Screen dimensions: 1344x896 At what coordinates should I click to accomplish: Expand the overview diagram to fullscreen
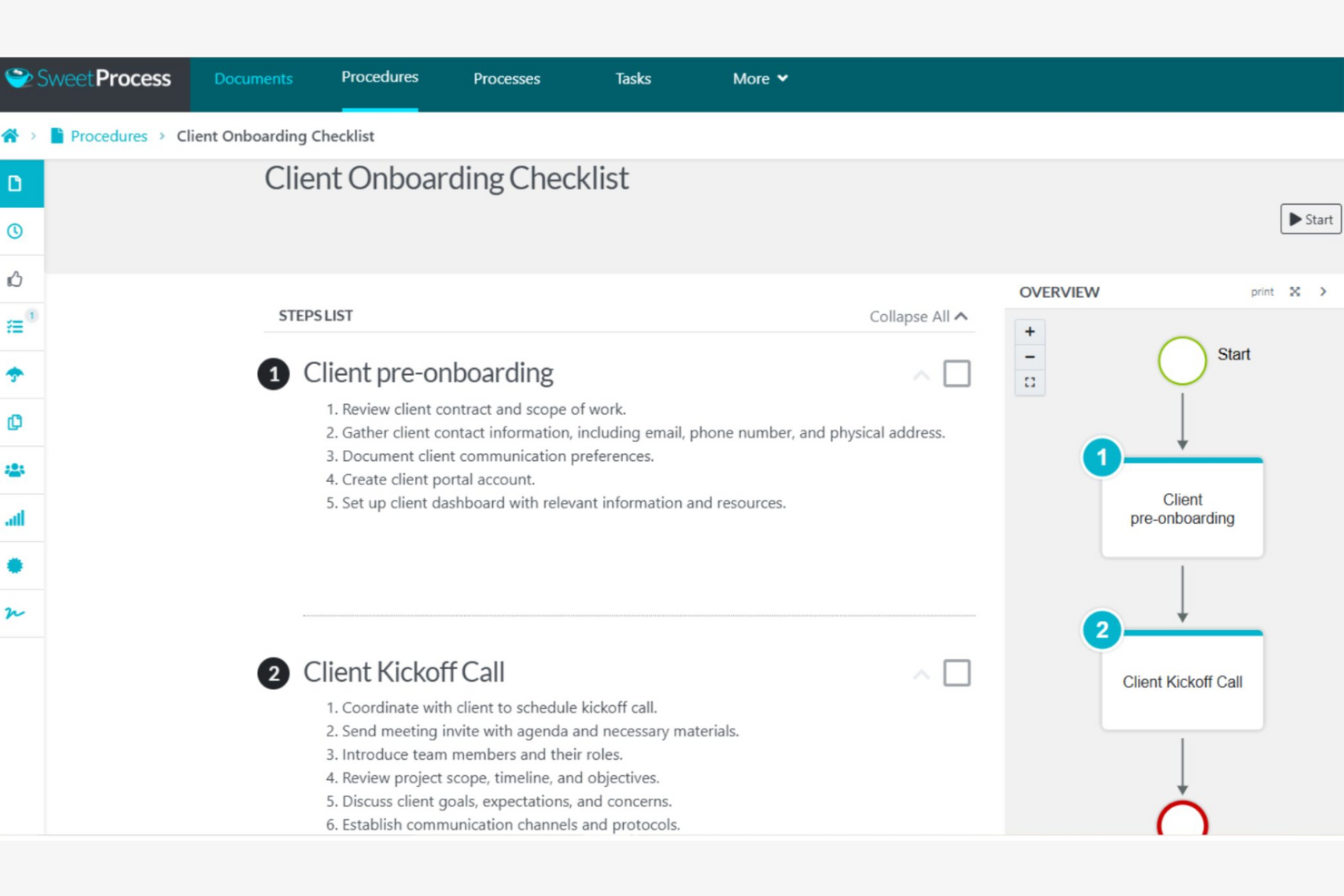[1294, 291]
